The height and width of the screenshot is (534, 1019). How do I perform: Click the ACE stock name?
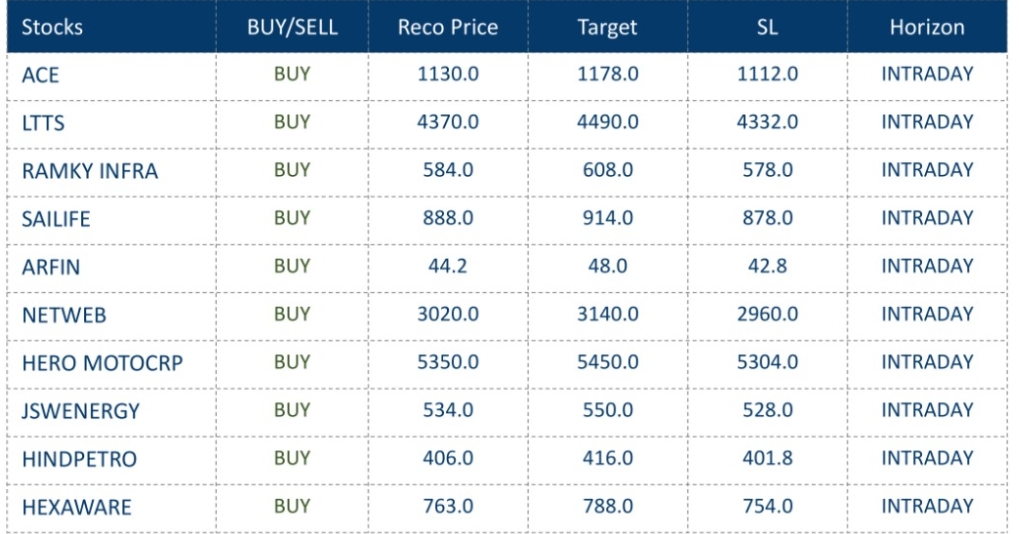41,75
